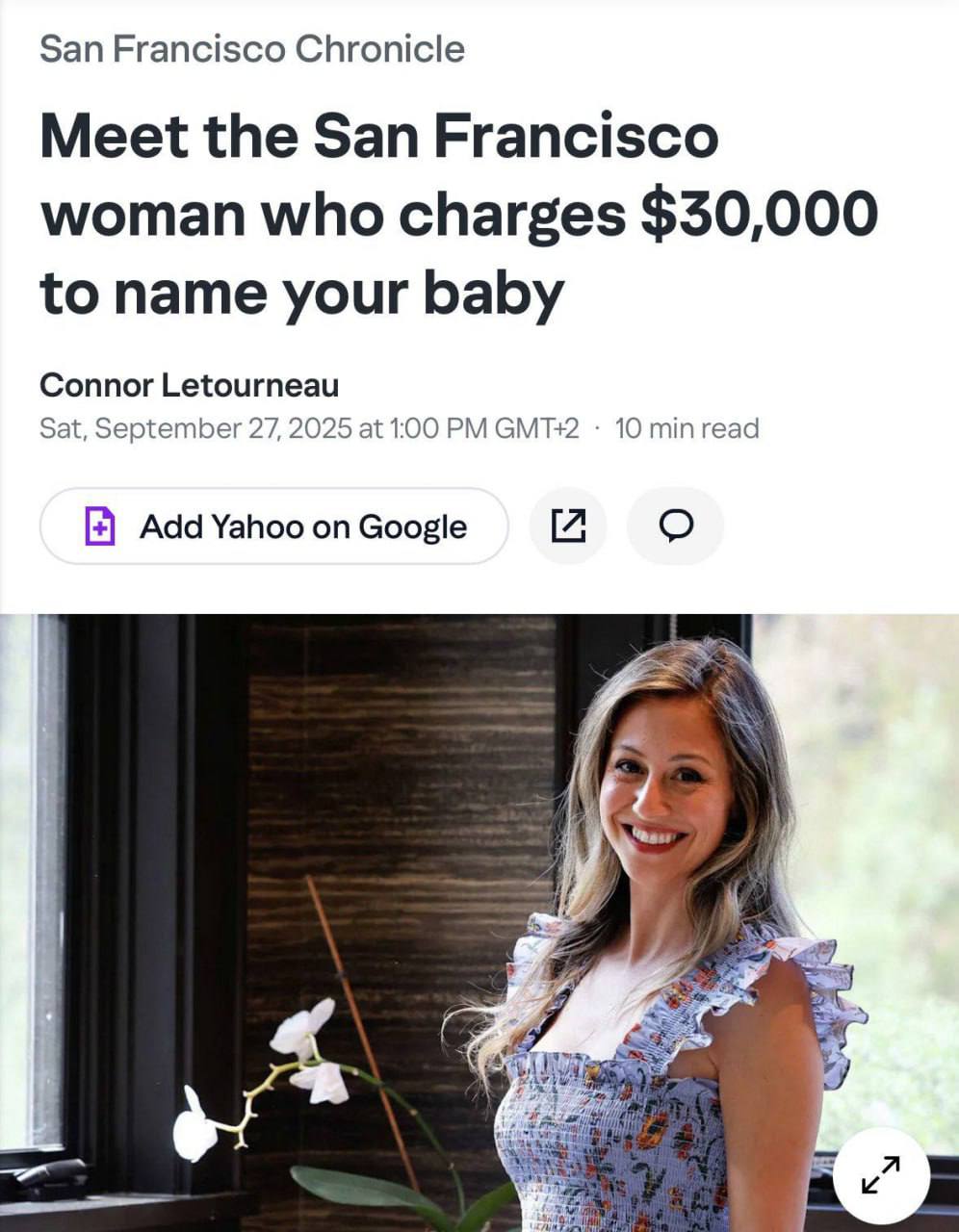Visit author Connor Letourneau's page
The width and height of the screenshot is (959, 1232).
pos(190,385)
